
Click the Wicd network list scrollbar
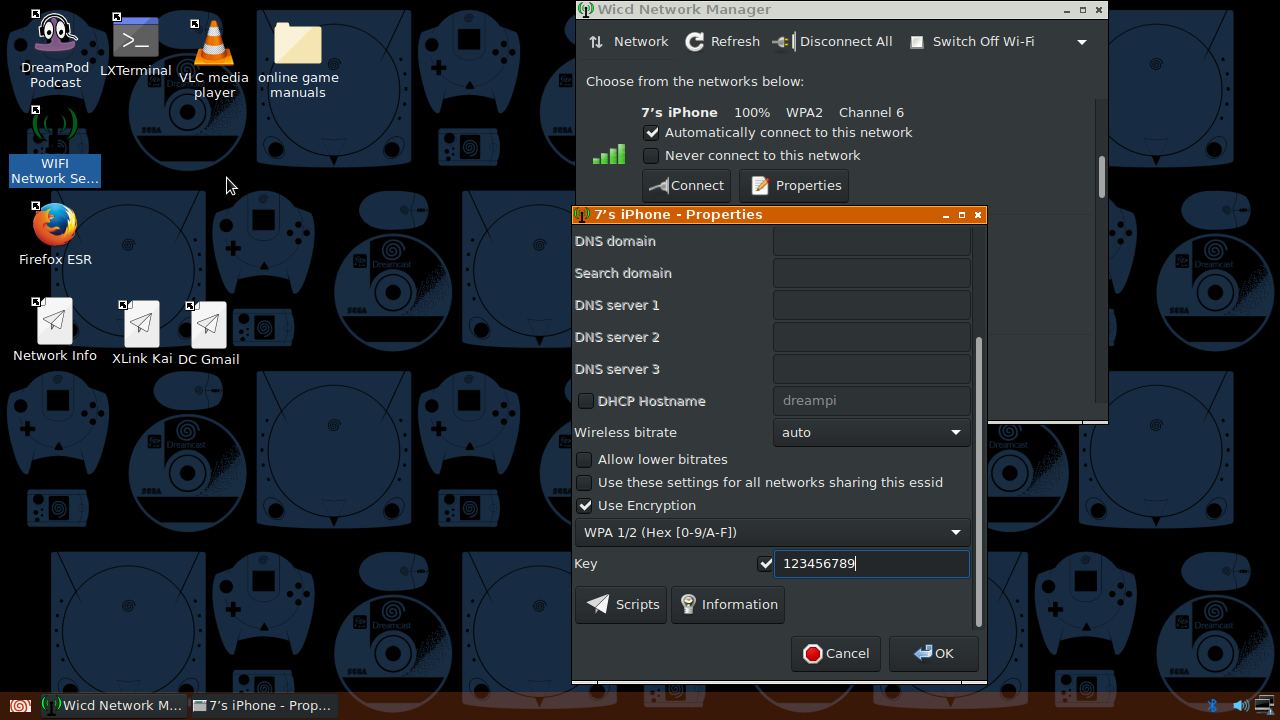1102,177
